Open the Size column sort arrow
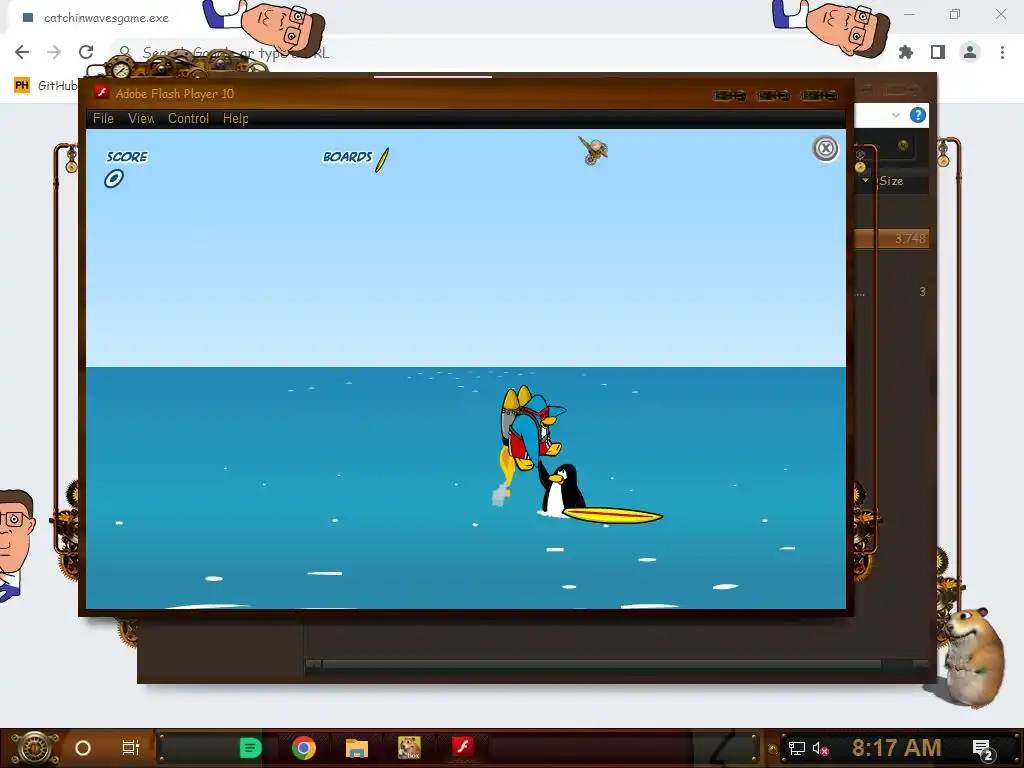The image size is (1024, 768). [x=865, y=180]
